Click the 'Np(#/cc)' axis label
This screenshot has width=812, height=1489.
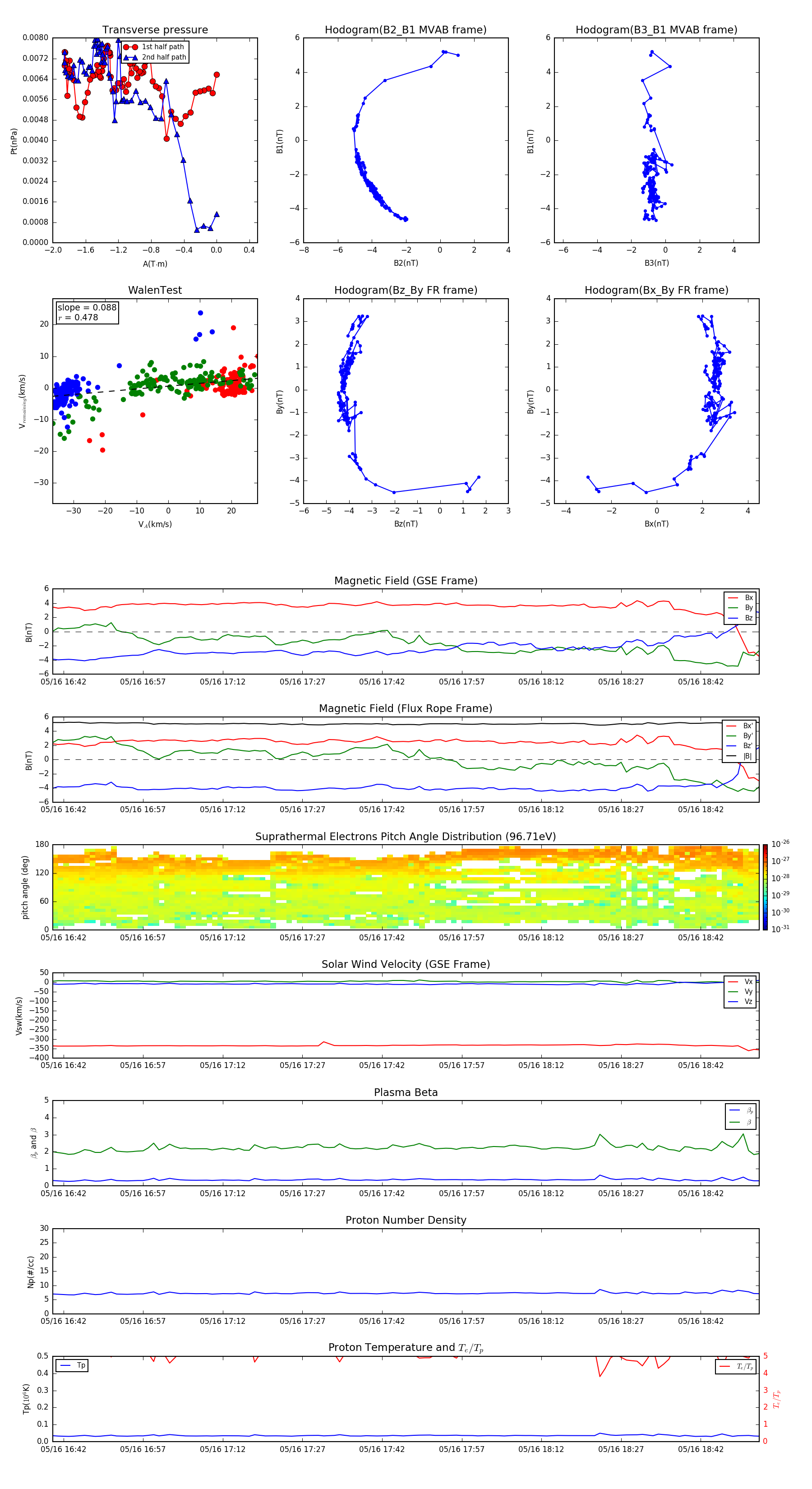(x=31, y=1272)
